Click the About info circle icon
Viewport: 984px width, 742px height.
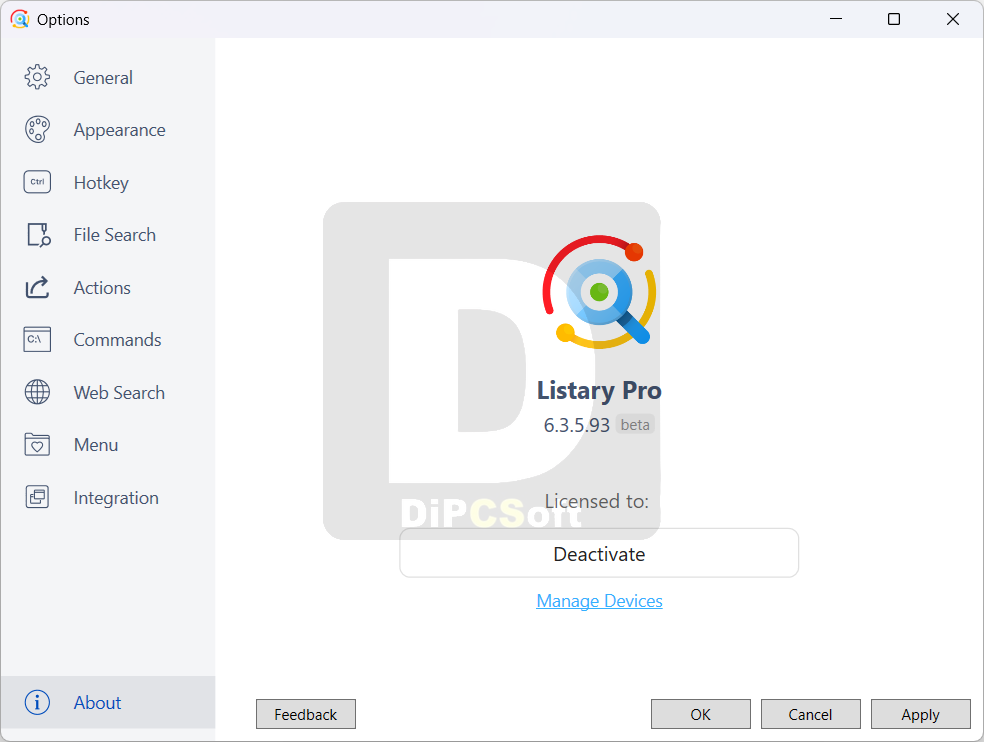(x=37, y=702)
